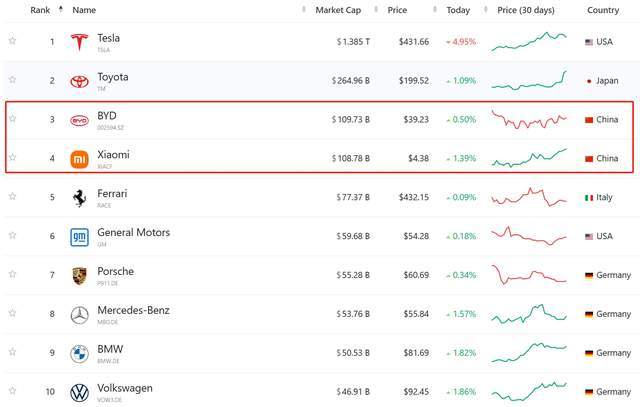
Task: Click BYD price $39.23
Action: (x=416, y=120)
